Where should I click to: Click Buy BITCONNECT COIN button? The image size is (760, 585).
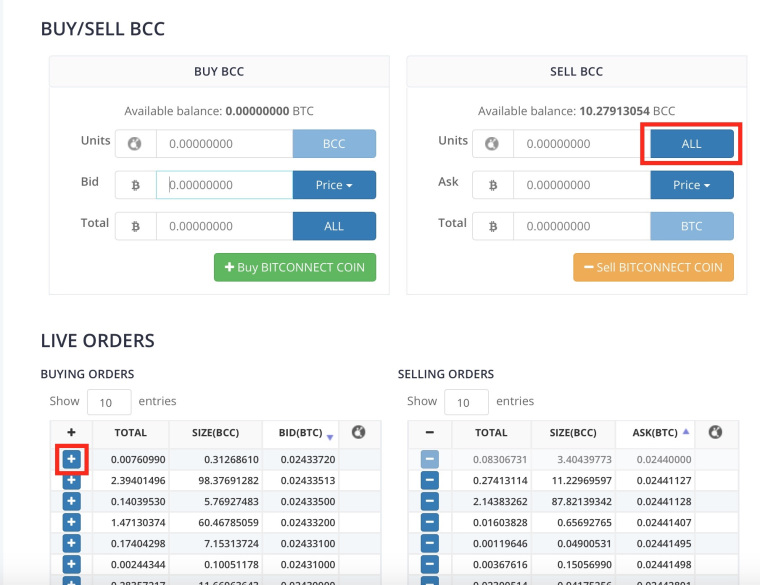click(295, 267)
